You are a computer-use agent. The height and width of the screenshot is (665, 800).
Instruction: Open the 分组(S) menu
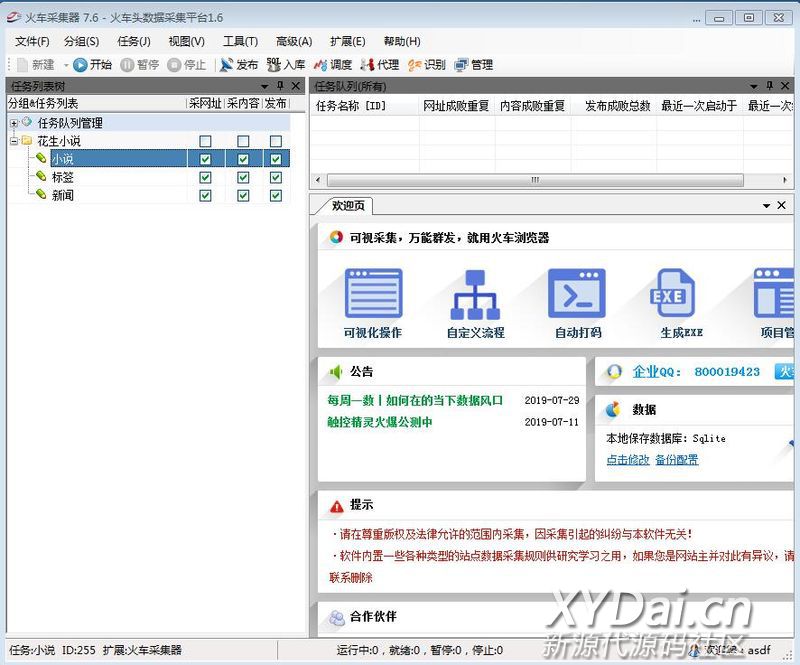point(82,41)
